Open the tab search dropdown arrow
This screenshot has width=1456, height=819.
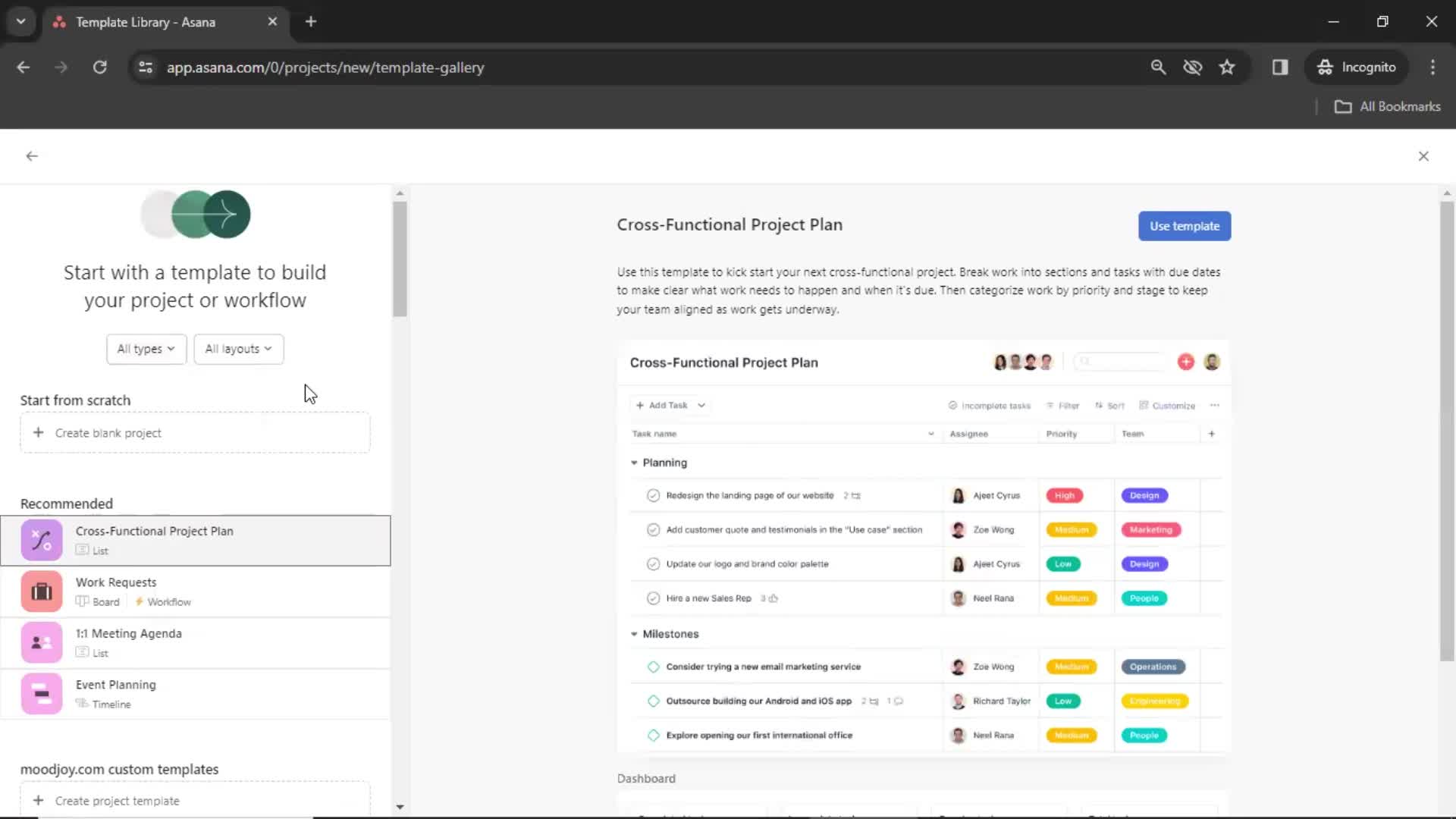click(20, 22)
